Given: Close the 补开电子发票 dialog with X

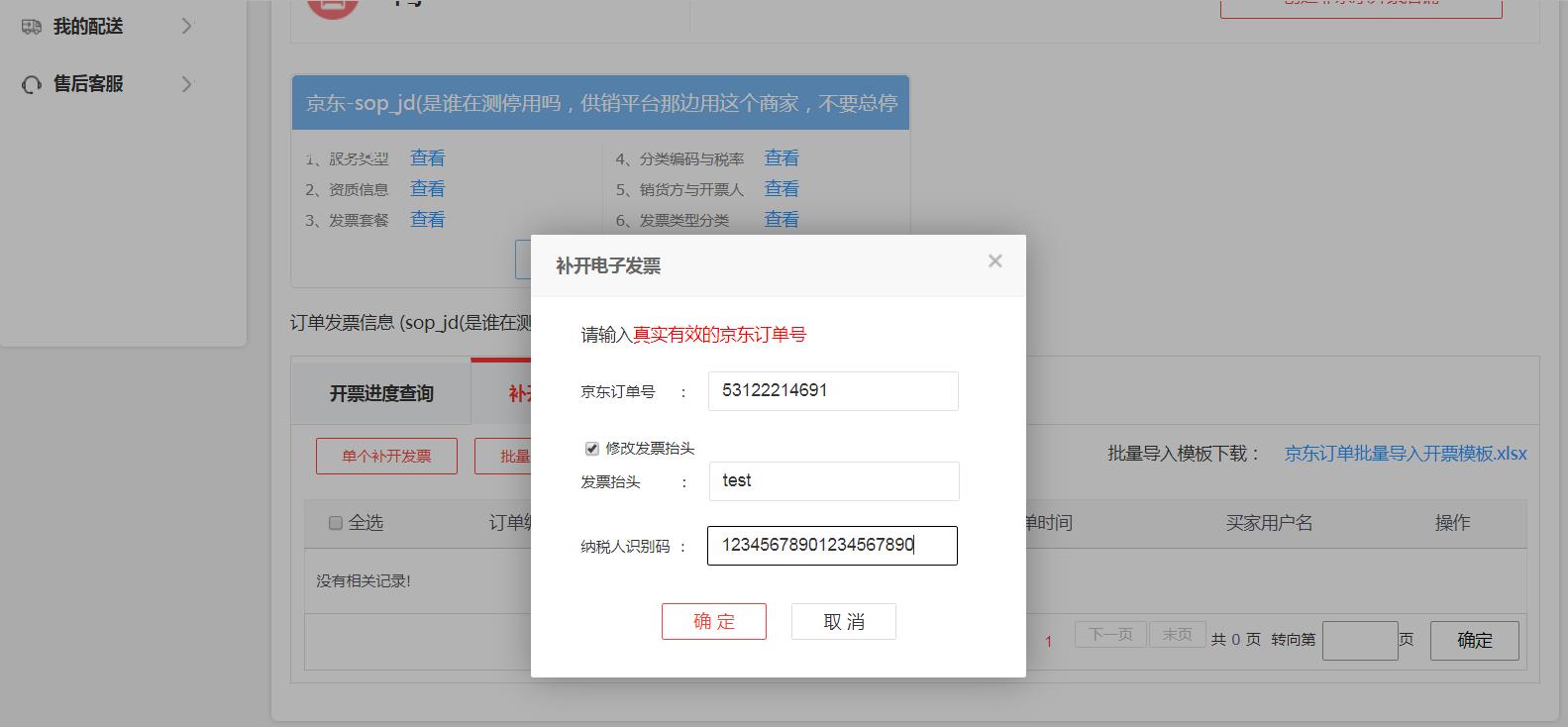Looking at the screenshot, I should click(995, 260).
